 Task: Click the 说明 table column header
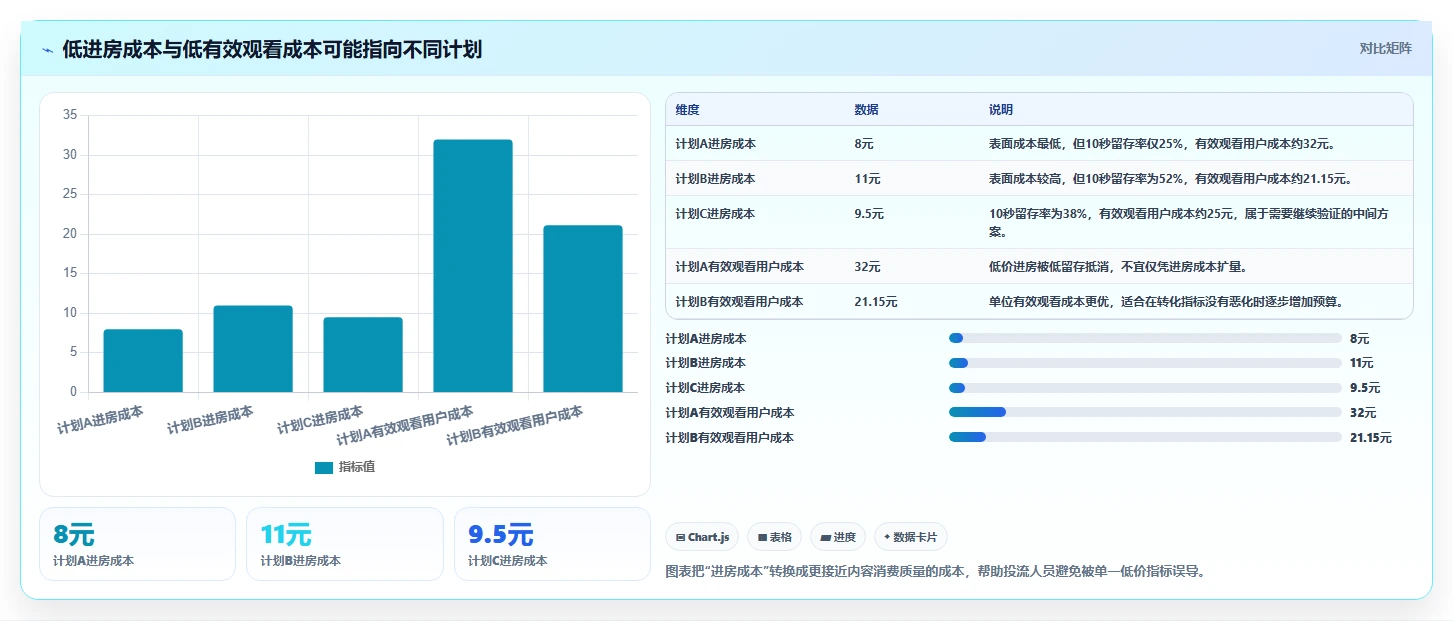pyautogui.click(x=1001, y=110)
